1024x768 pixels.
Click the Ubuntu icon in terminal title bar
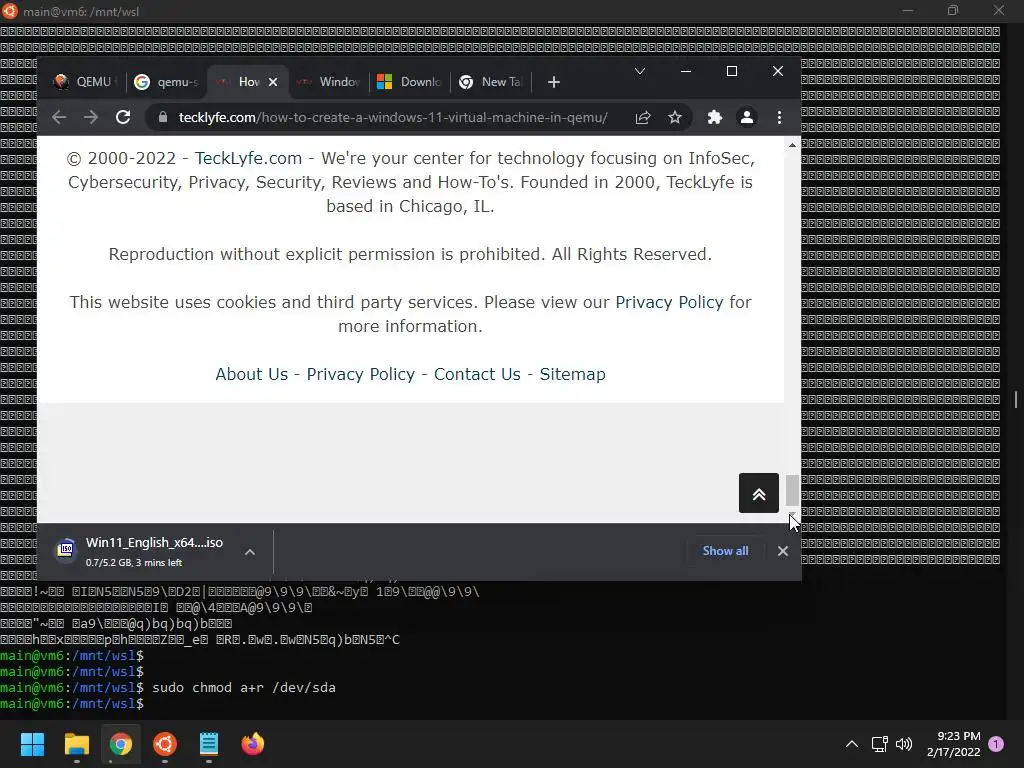pyautogui.click(x=10, y=10)
